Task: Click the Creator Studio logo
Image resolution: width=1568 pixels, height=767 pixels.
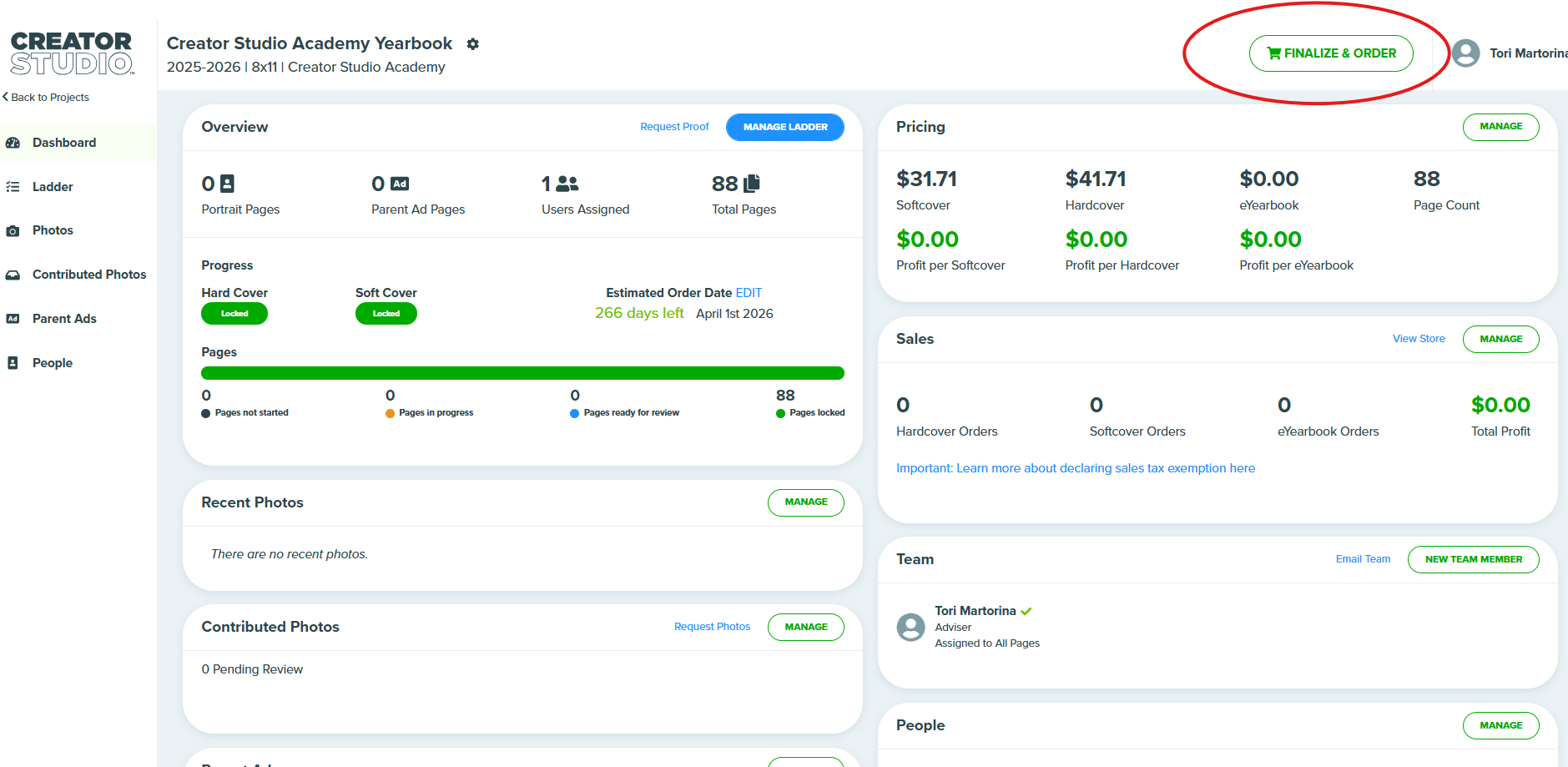Action: (x=72, y=53)
